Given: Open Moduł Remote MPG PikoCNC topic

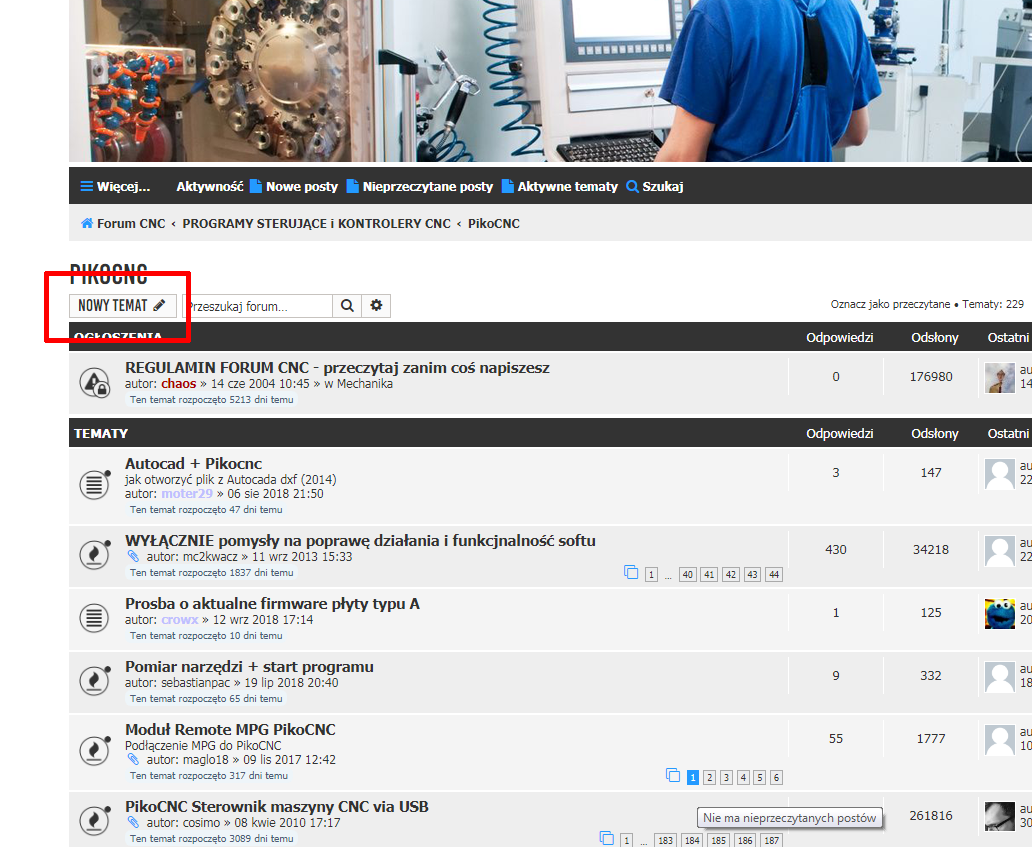Looking at the screenshot, I should point(230,729).
